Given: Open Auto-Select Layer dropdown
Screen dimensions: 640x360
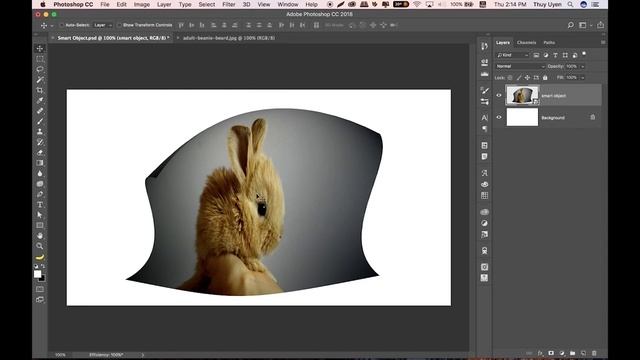Looking at the screenshot, I should pos(102,25).
